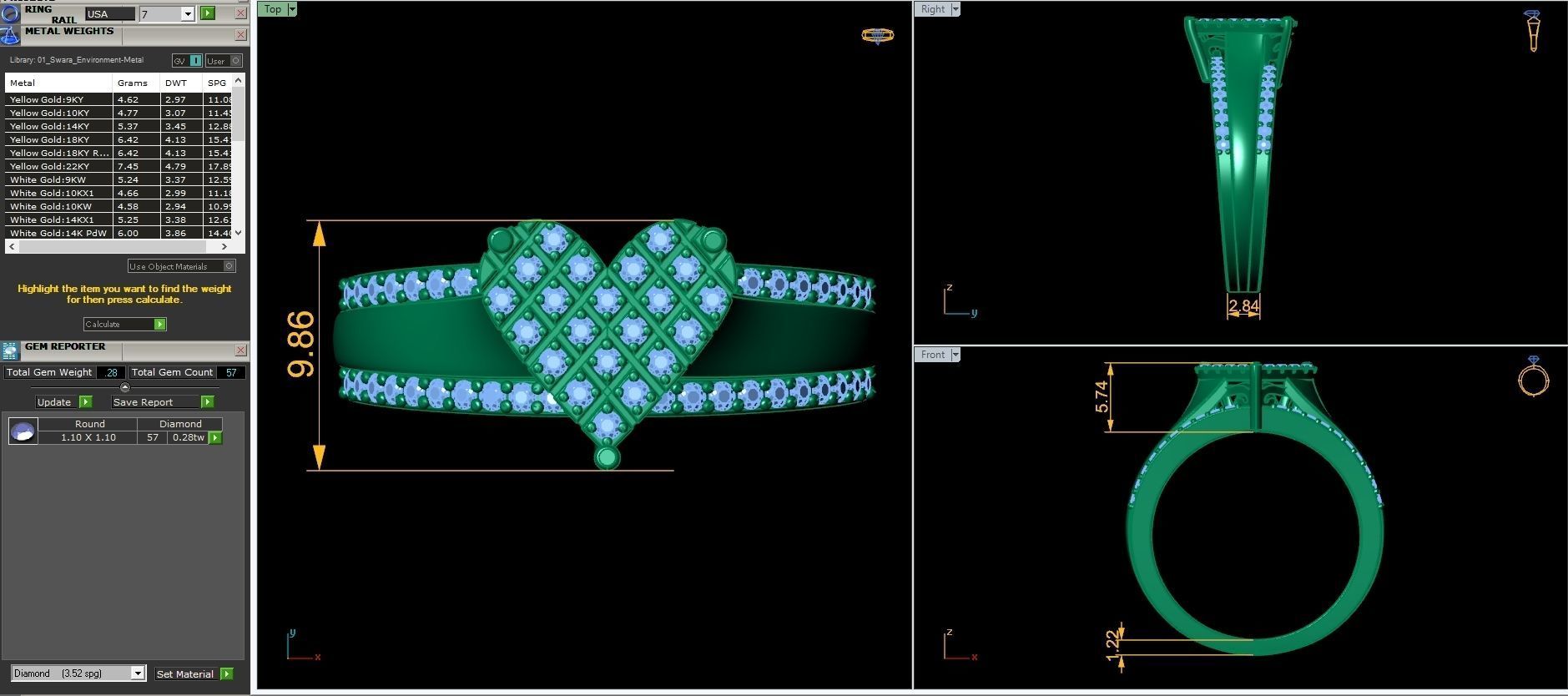Select the Yellow Gold:10KY row

pos(118,113)
